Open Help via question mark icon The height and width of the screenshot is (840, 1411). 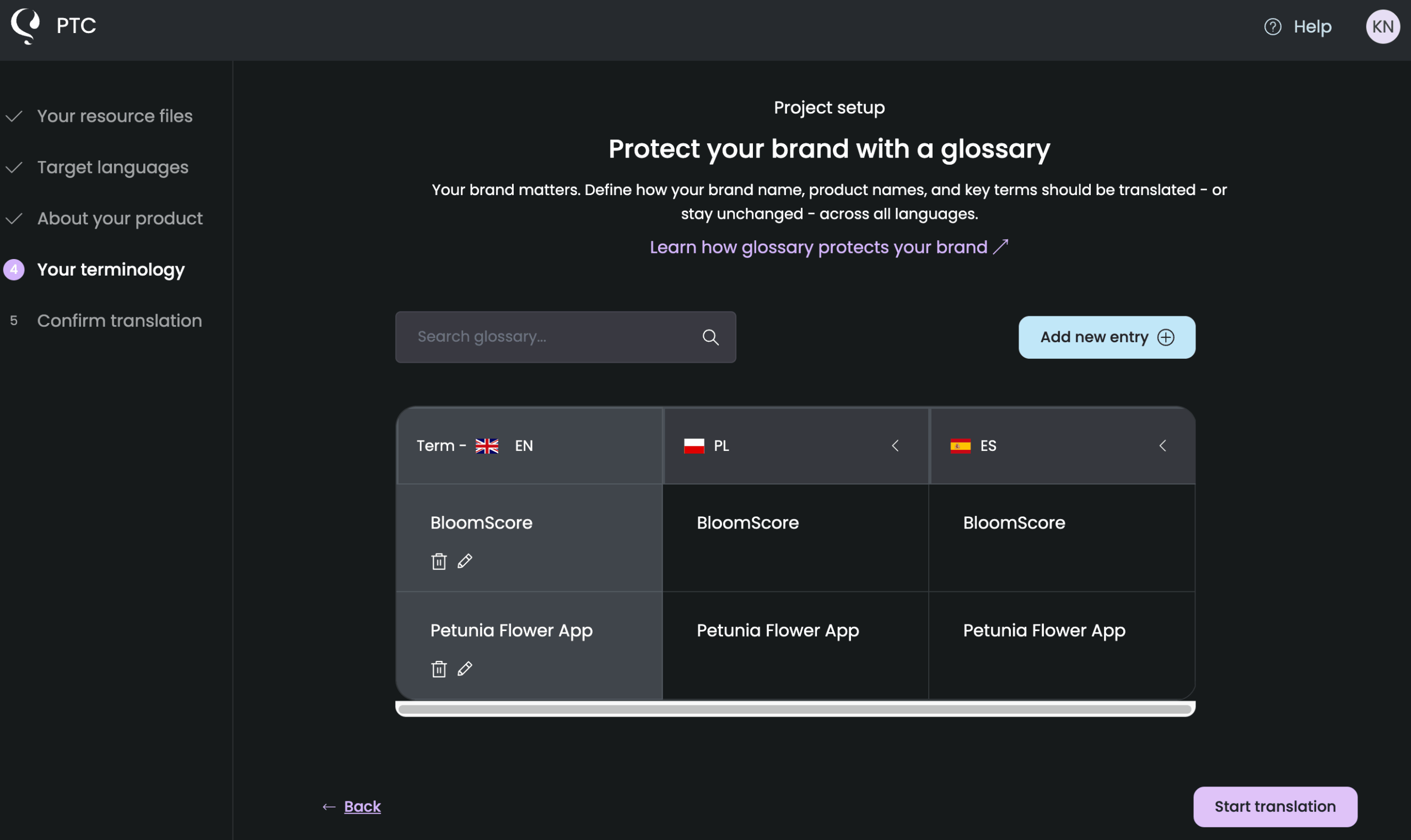pos(1273,26)
